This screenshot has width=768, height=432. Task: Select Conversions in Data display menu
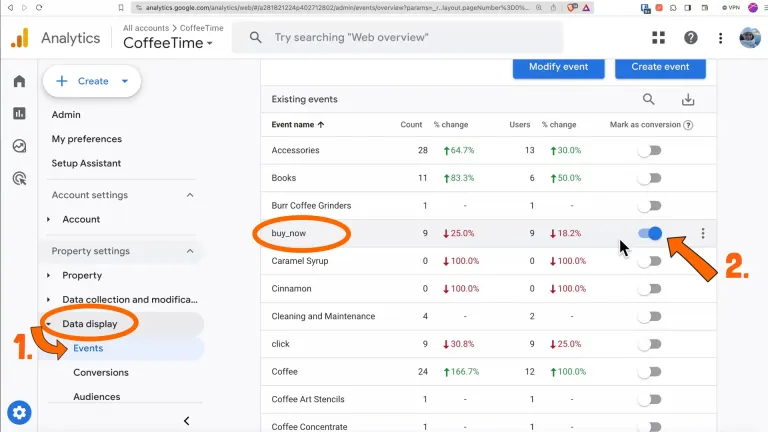[100, 372]
